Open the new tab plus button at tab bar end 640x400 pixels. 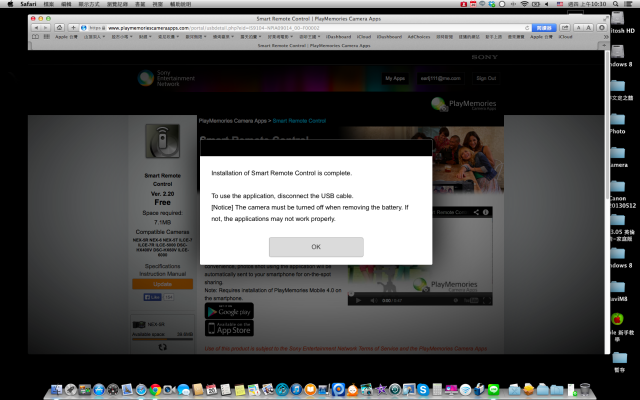click(604, 45)
